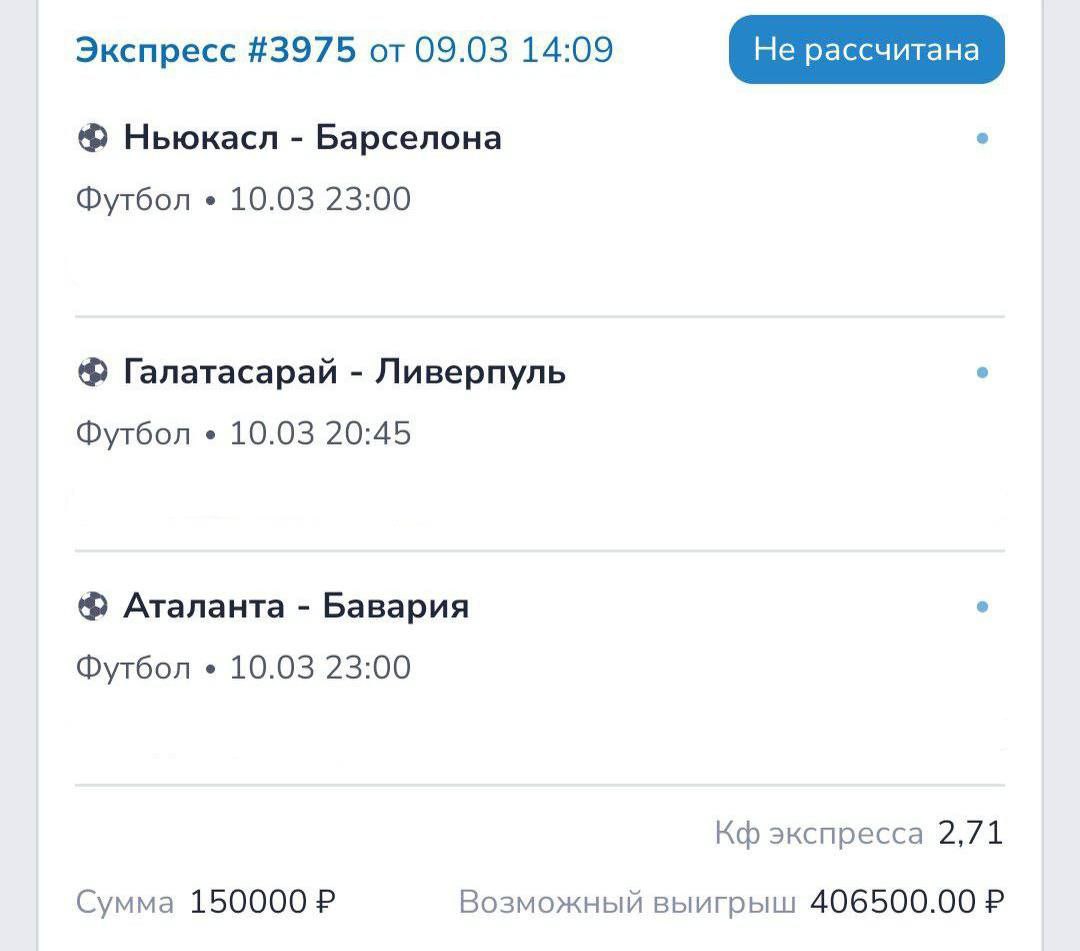Click the soccer ball icon beside Ньюкасл - Барселона
The height and width of the screenshot is (951, 1080).
92,138
